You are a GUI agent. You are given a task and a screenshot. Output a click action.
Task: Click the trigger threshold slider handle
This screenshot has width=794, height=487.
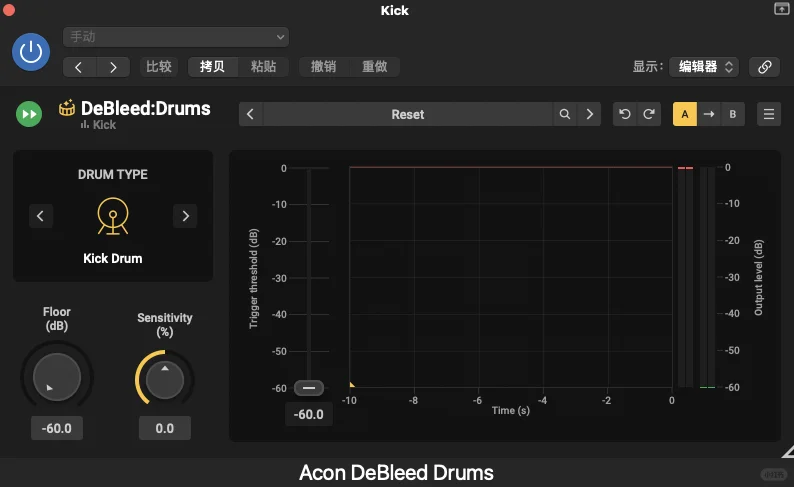309,388
